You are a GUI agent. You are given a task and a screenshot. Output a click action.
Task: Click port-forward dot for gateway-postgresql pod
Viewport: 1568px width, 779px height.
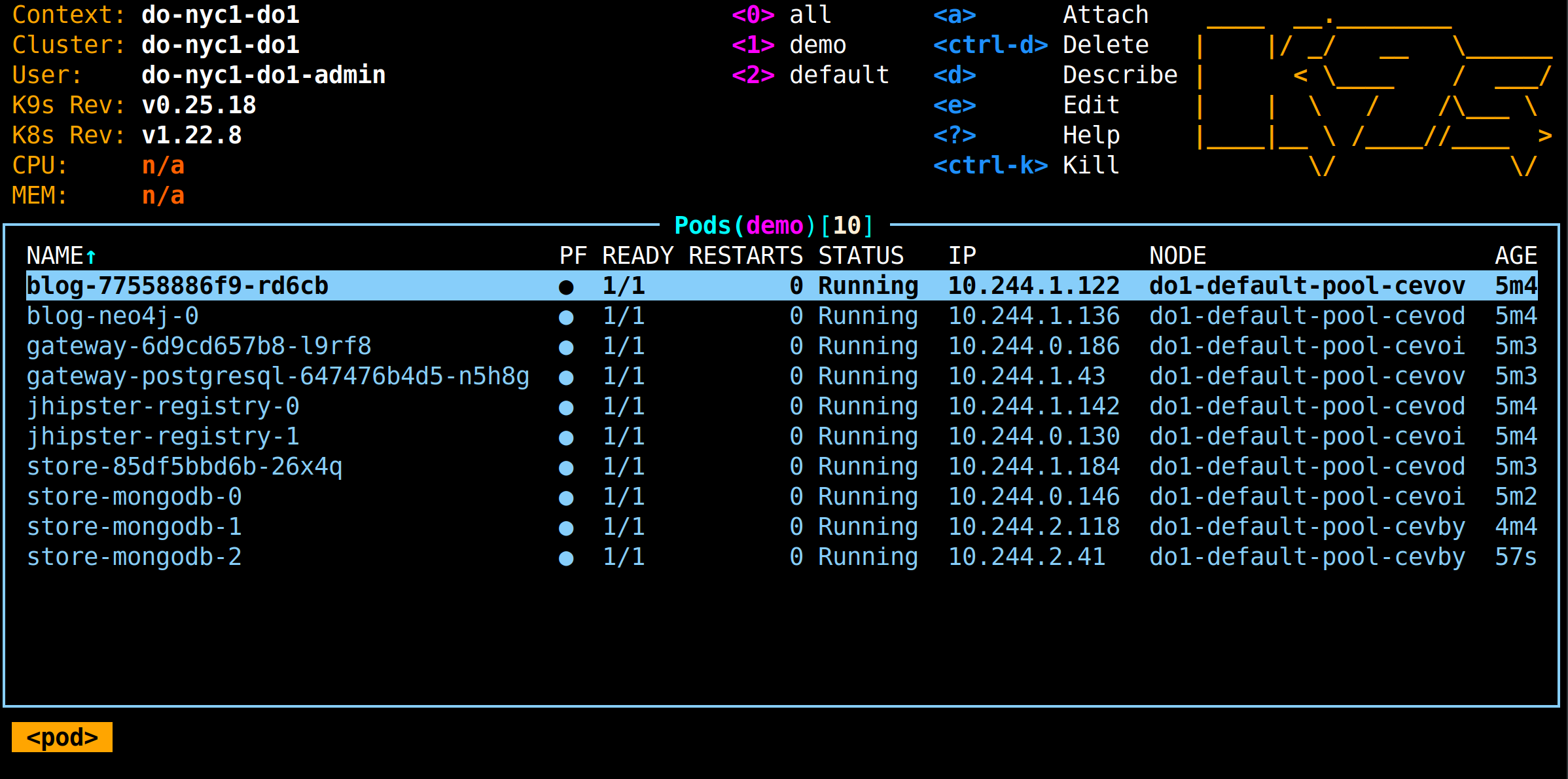pos(566,378)
